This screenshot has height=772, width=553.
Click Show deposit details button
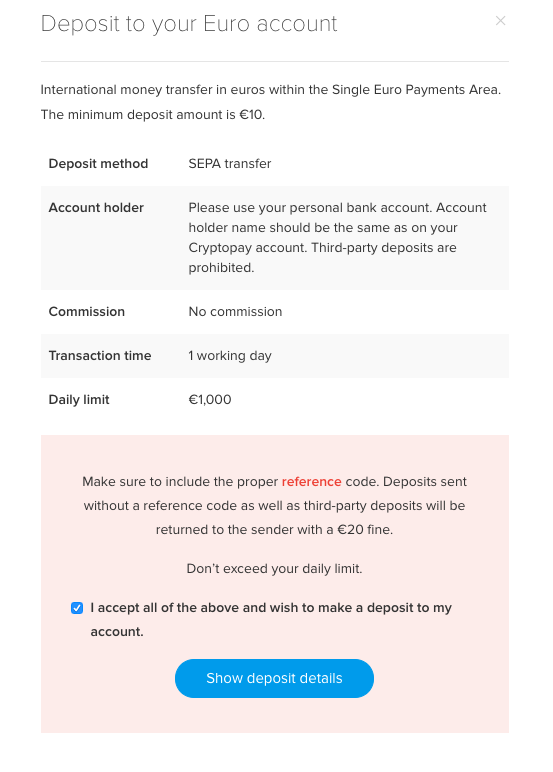click(x=274, y=678)
